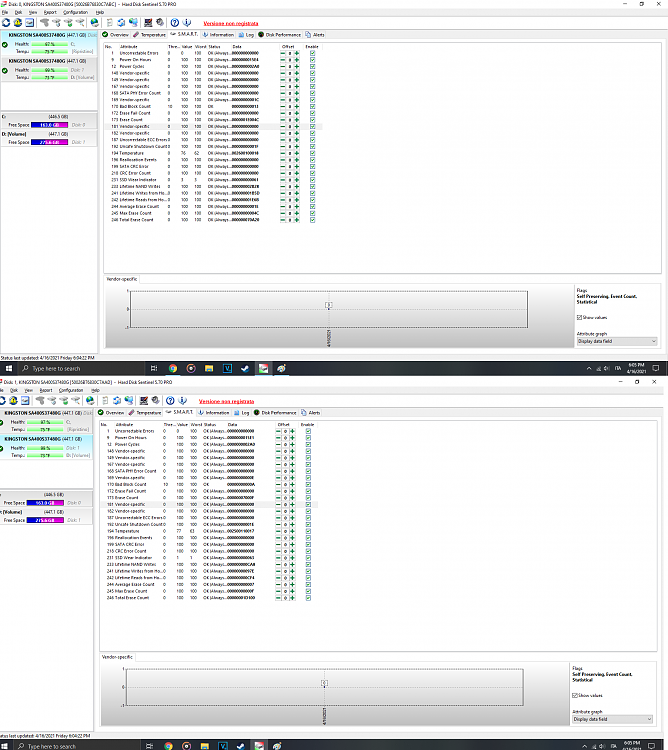
Task: Uncheck Enable for Uncorrectable Errors, upper window
Action: (312, 53)
